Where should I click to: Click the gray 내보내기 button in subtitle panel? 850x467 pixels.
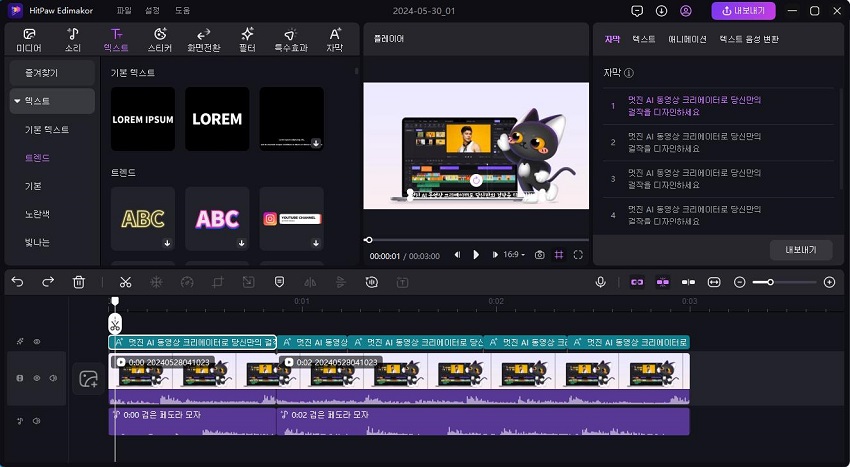[x=801, y=250]
